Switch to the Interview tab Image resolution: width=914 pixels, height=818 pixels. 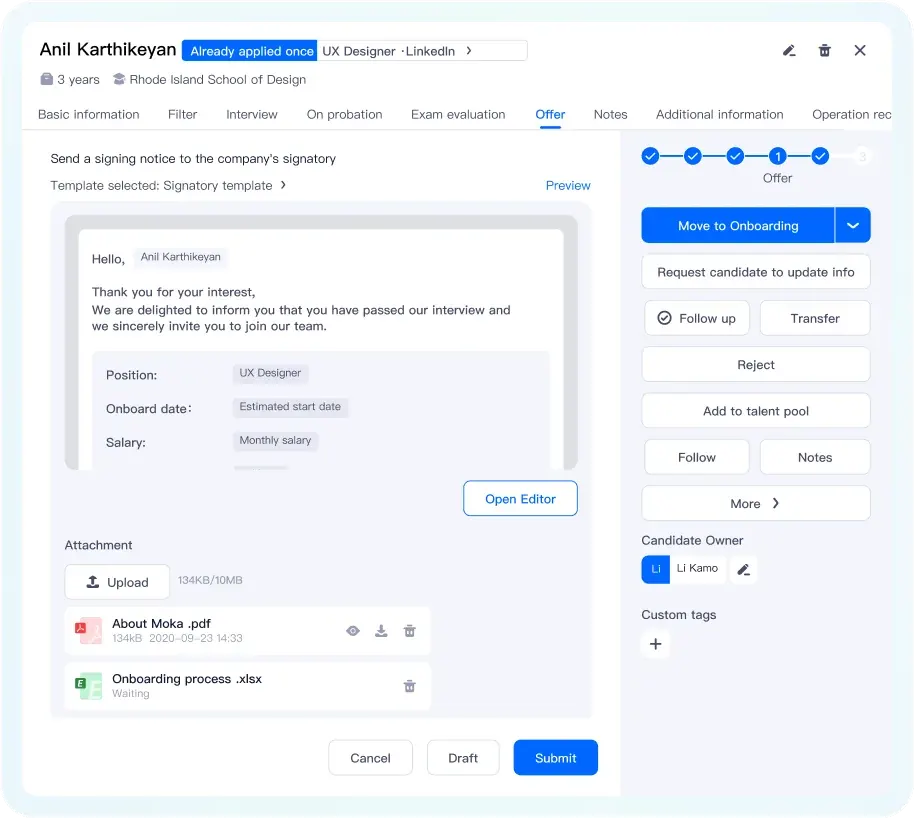pos(251,114)
